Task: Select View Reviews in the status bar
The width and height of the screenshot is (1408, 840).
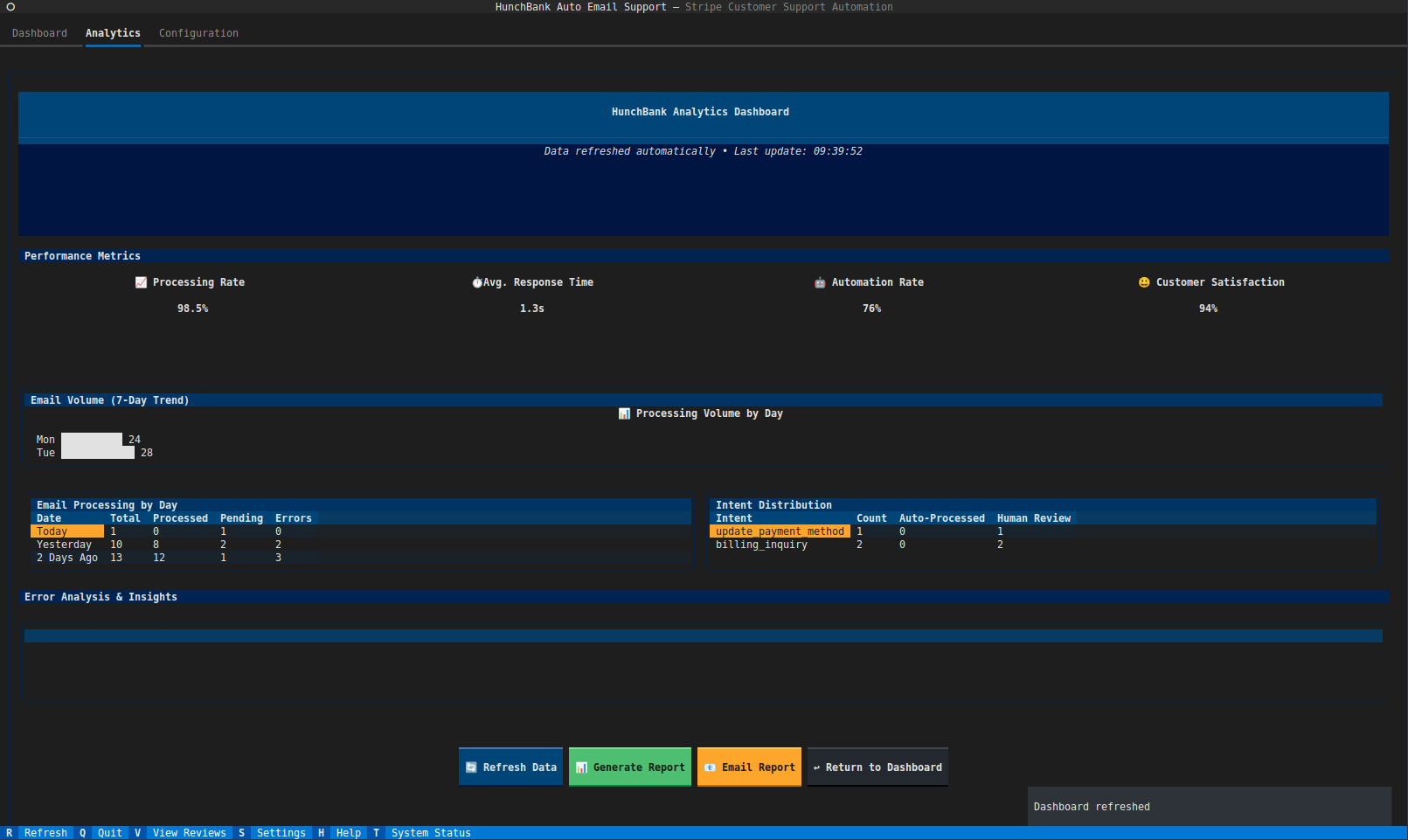Action: coord(190,832)
